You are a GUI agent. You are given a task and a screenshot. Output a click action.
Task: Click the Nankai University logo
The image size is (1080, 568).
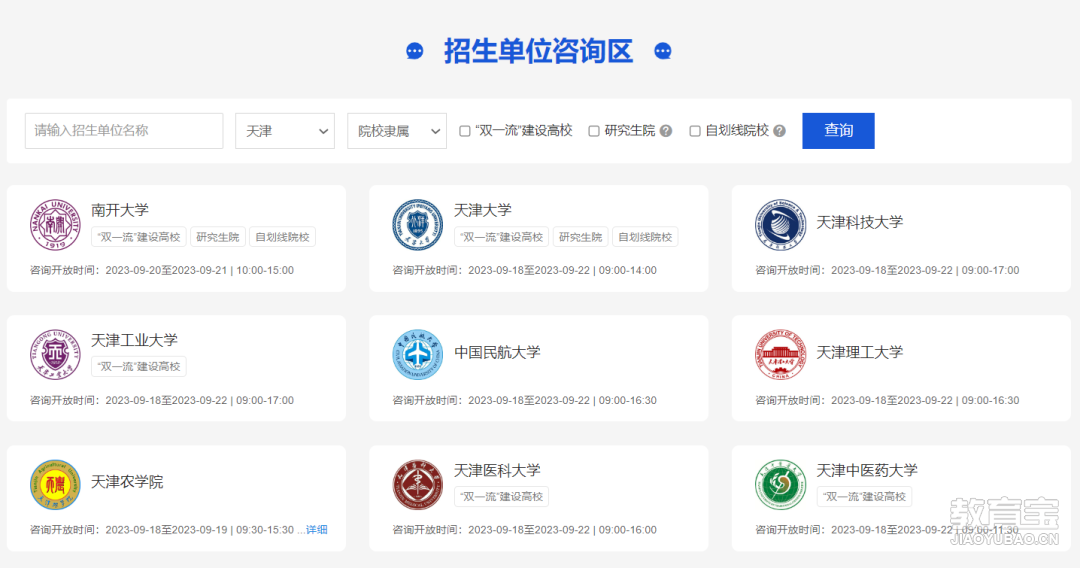(55, 225)
